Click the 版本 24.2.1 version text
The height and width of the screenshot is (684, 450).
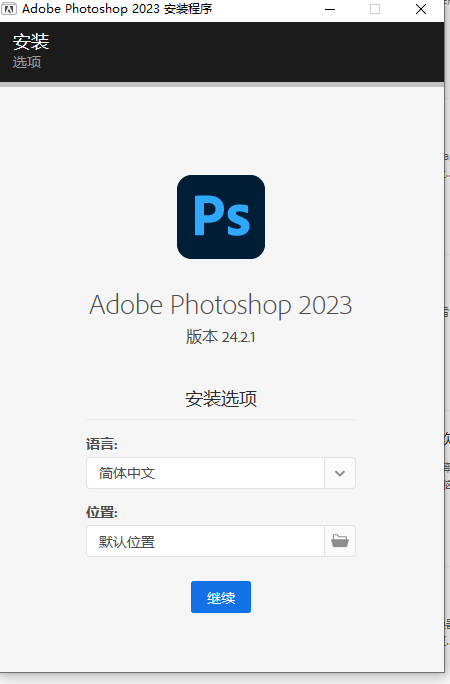pos(221,337)
